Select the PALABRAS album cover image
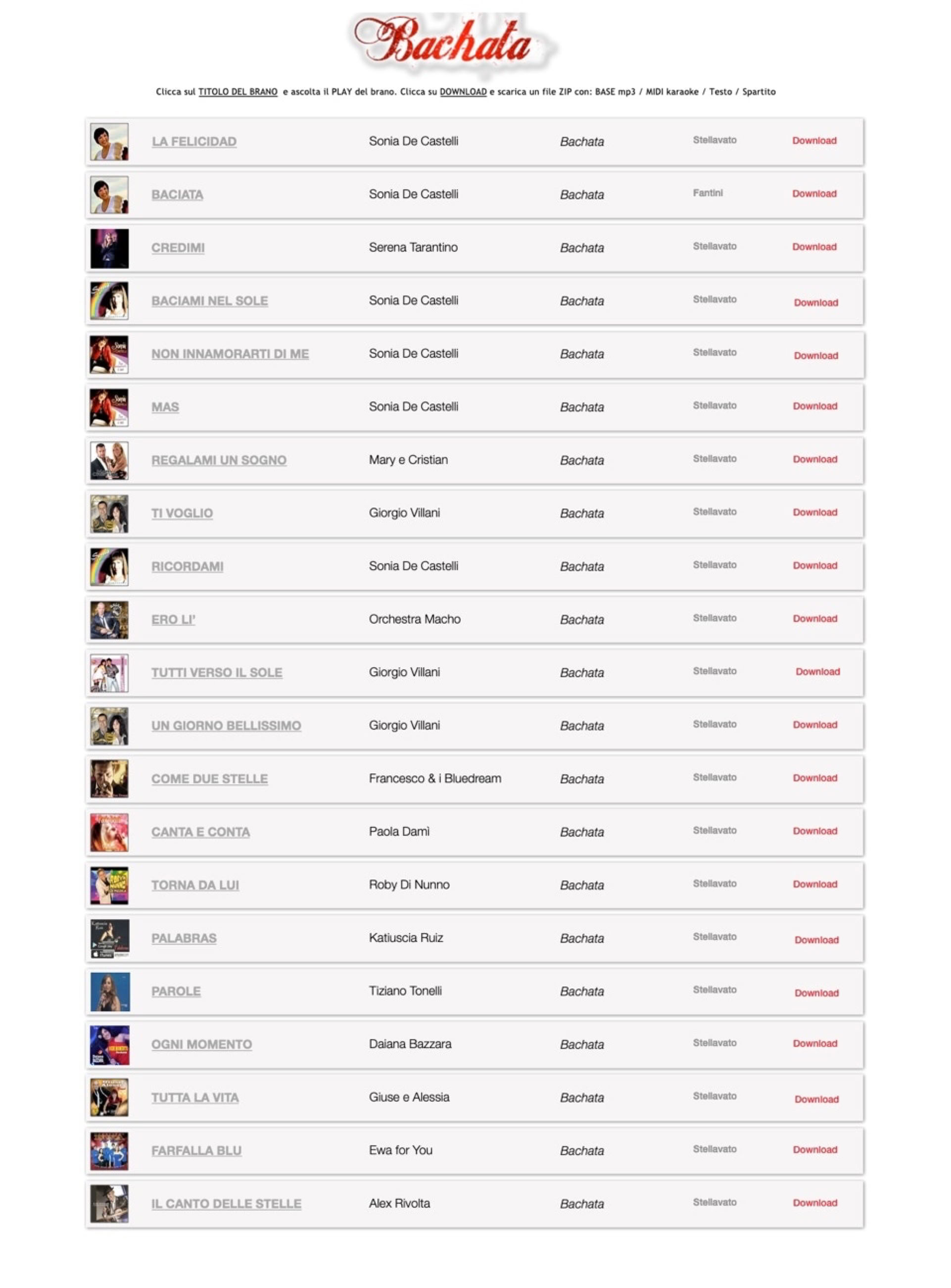The width and height of the screenshot is (951, 1288). click(x=109, y=939)
